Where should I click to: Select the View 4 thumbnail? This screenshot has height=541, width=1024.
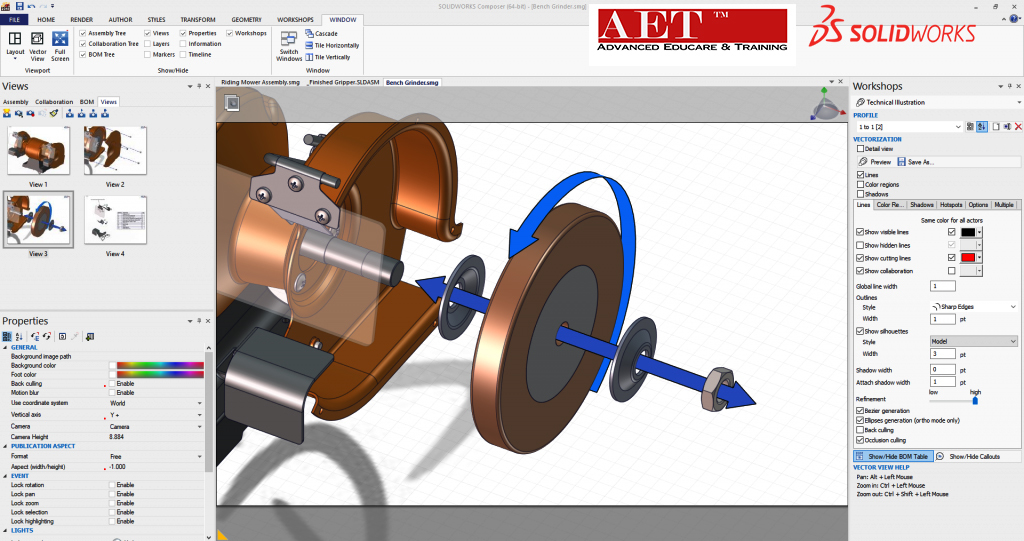116,221
